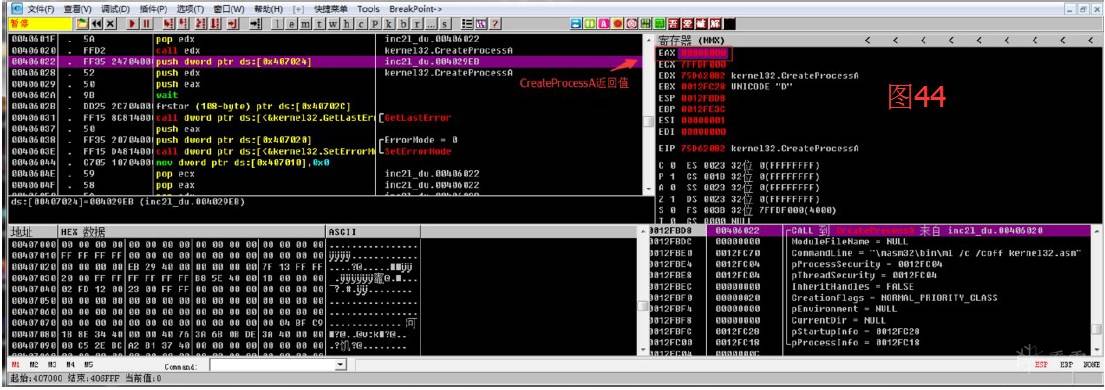Open Executable modules with 'e' button
This screenshot has height=390, width=1105.
(291, 23)
